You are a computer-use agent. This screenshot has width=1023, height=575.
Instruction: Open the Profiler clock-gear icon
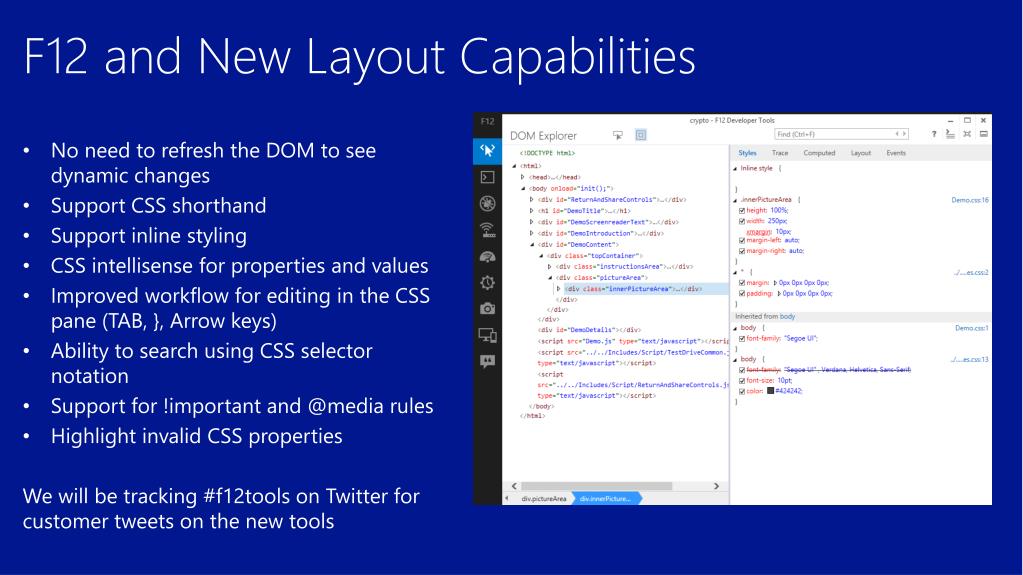(487, 283)
